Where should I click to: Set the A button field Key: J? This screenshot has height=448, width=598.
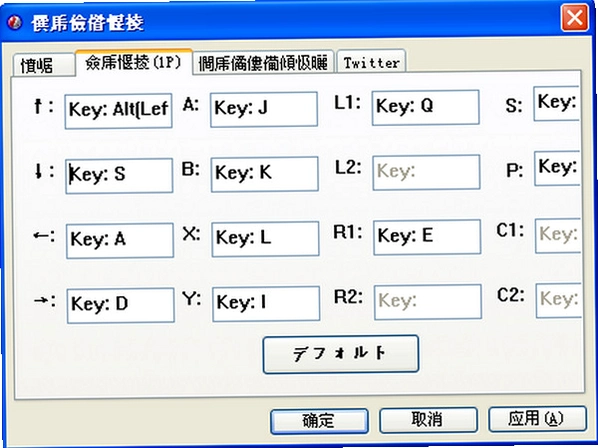[264, 109]
